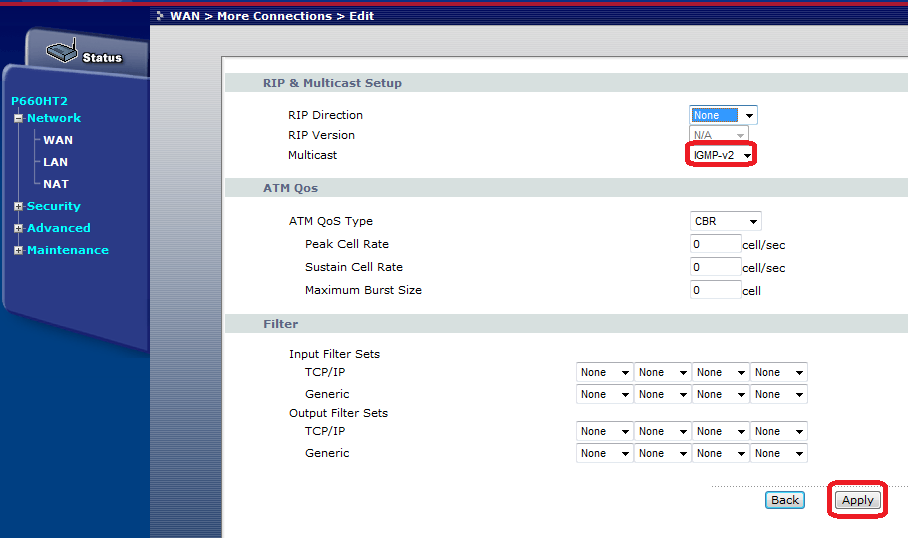Click the Maximum Burst Size field
908x538 pixels.
point(716,290)
